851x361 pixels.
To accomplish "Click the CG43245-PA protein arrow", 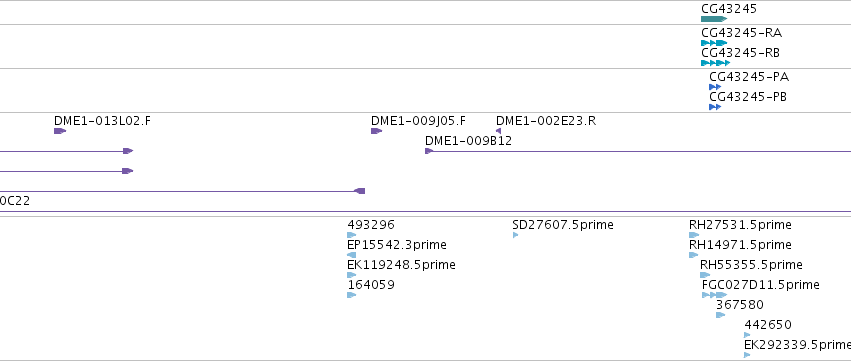I will pyautogui.click(x=715, y=87).
